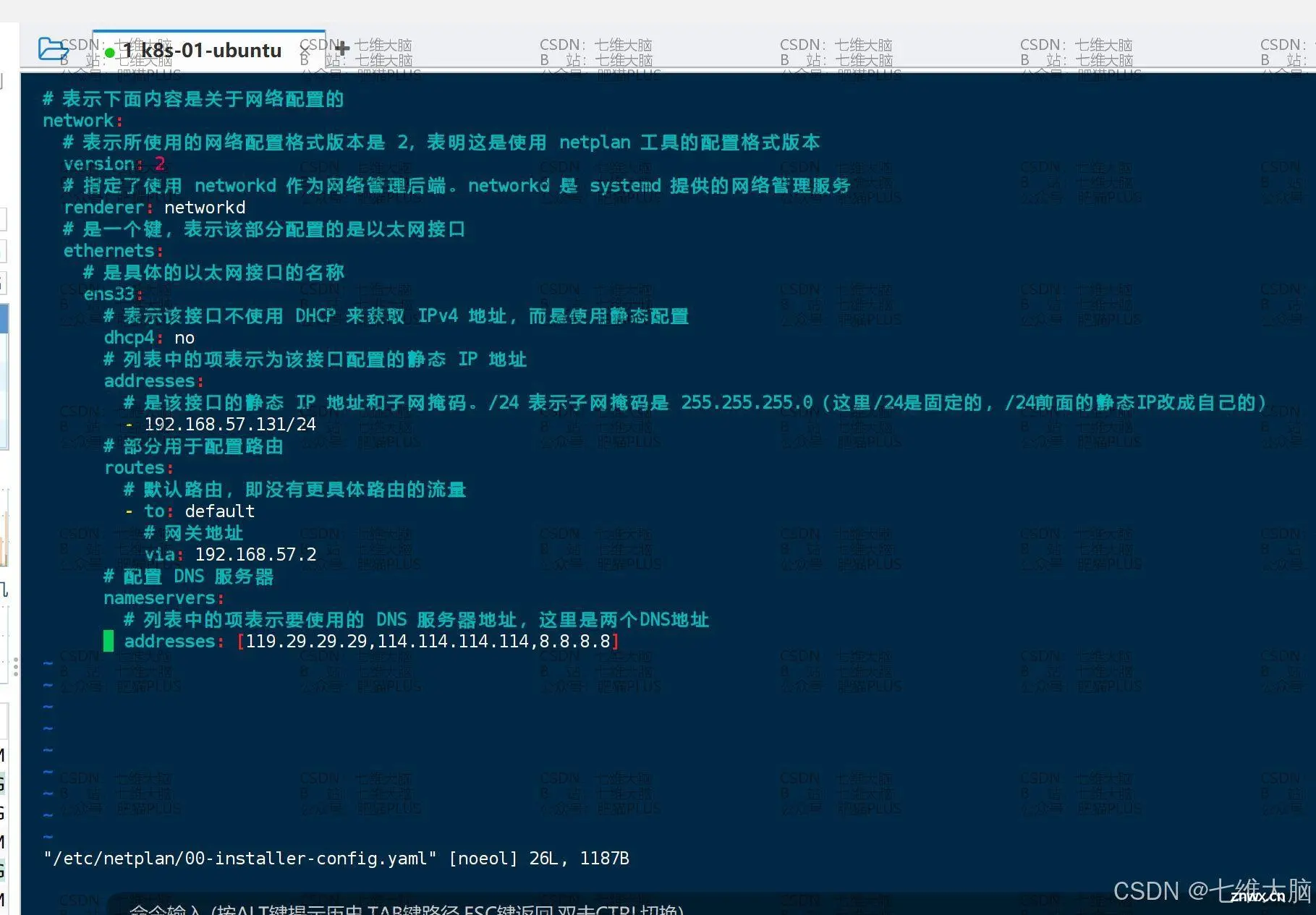
Task: Open the folder icon in tab bar
Action: (52, 49)
